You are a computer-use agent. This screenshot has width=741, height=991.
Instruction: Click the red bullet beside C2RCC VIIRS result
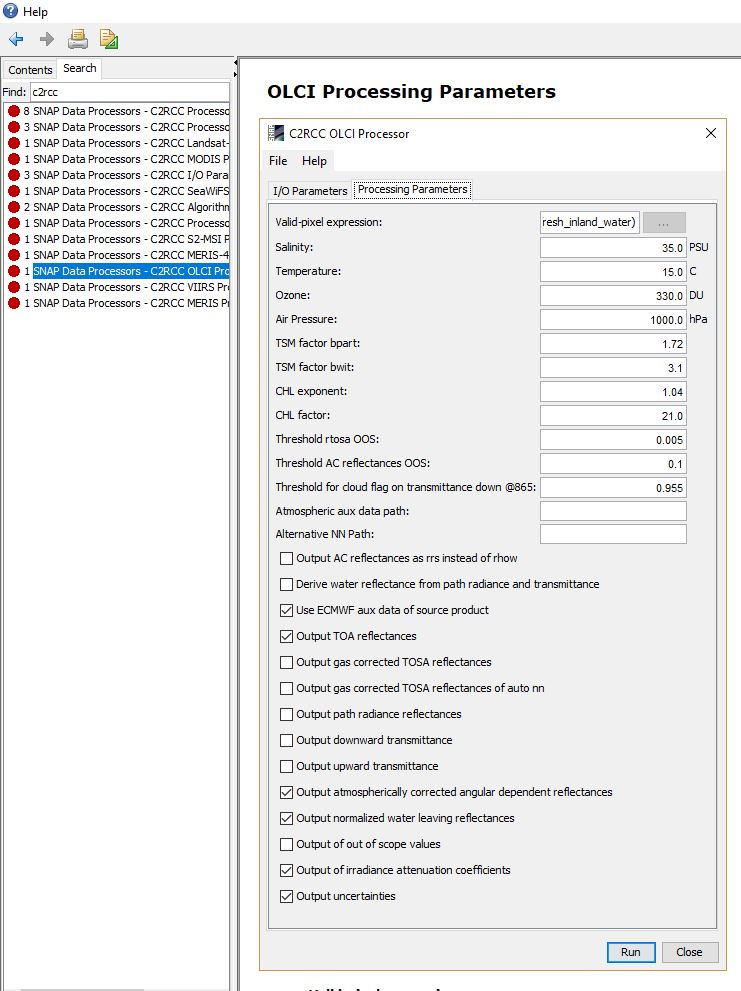click(14, 287)
